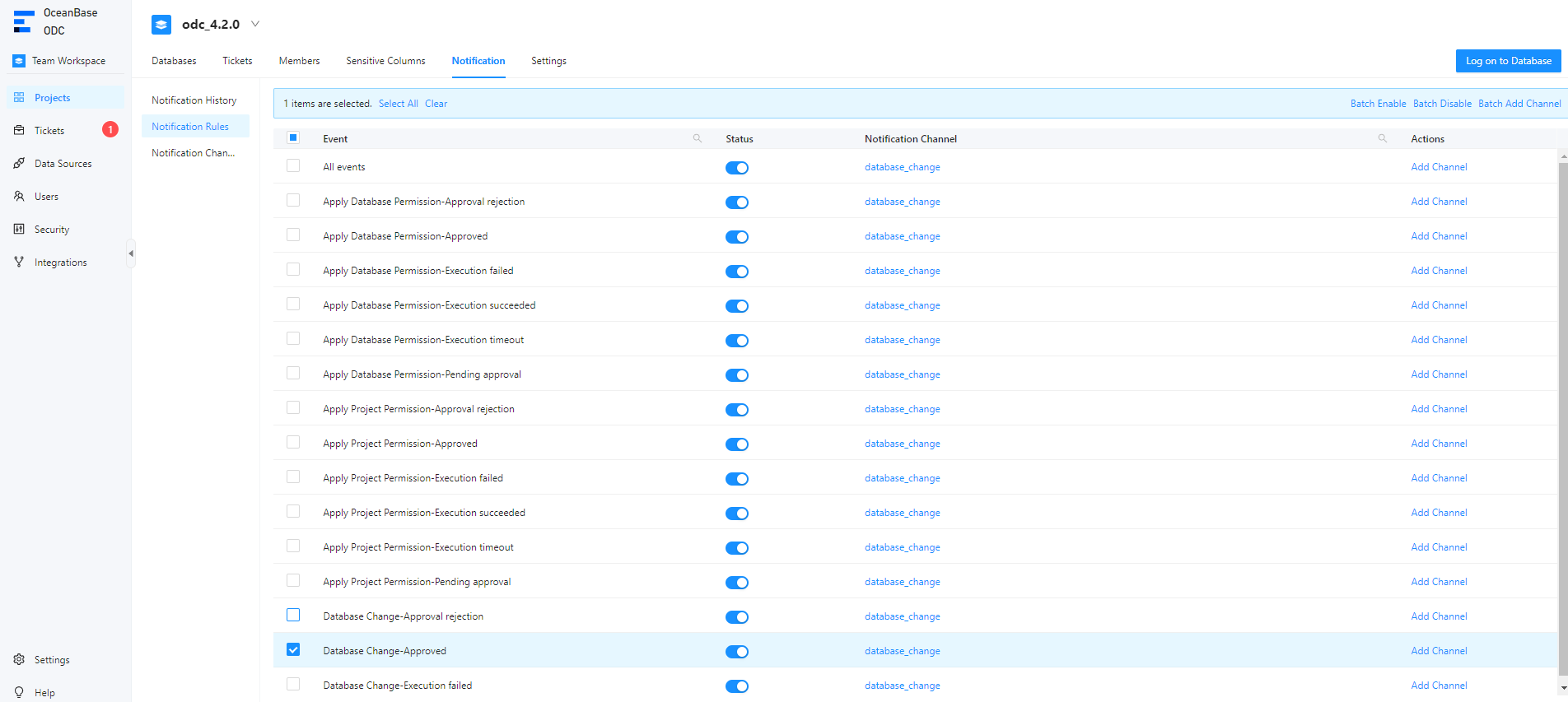Screen dimensions: 1568x702
Task: Check the Database Change-Approval rejection checkbox
Action: (x=293, y=616)
